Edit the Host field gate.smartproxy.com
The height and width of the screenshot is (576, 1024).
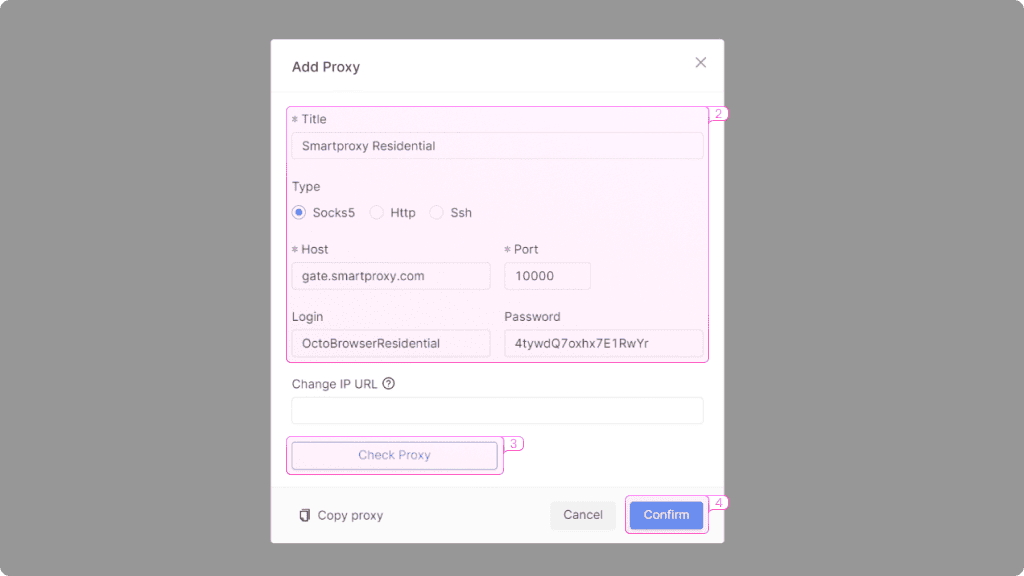pyautogui.click(x=390, y=275)
